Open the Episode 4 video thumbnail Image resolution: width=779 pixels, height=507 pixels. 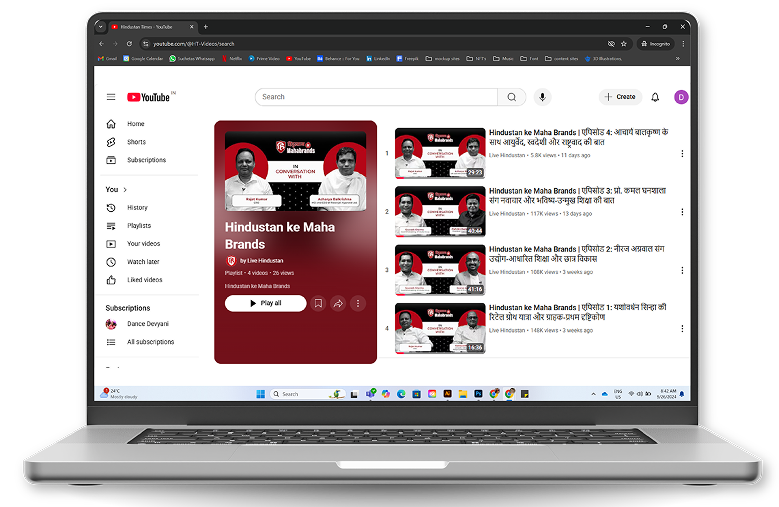(440, 153)
